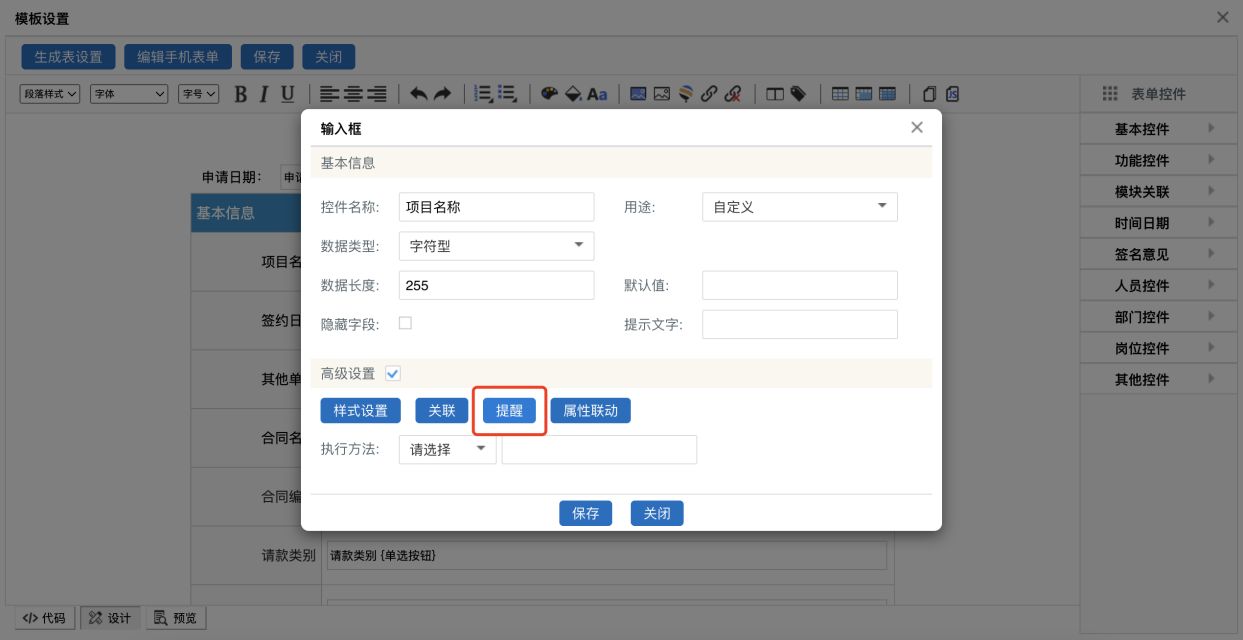Uncheck the 高级设置 checkbox
This screenshot has width=1243, height=640.
pos(393,373)
